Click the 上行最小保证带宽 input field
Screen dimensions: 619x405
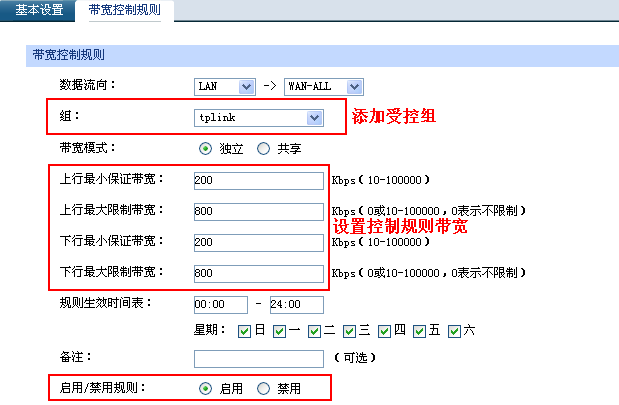(x=259, y=181)
